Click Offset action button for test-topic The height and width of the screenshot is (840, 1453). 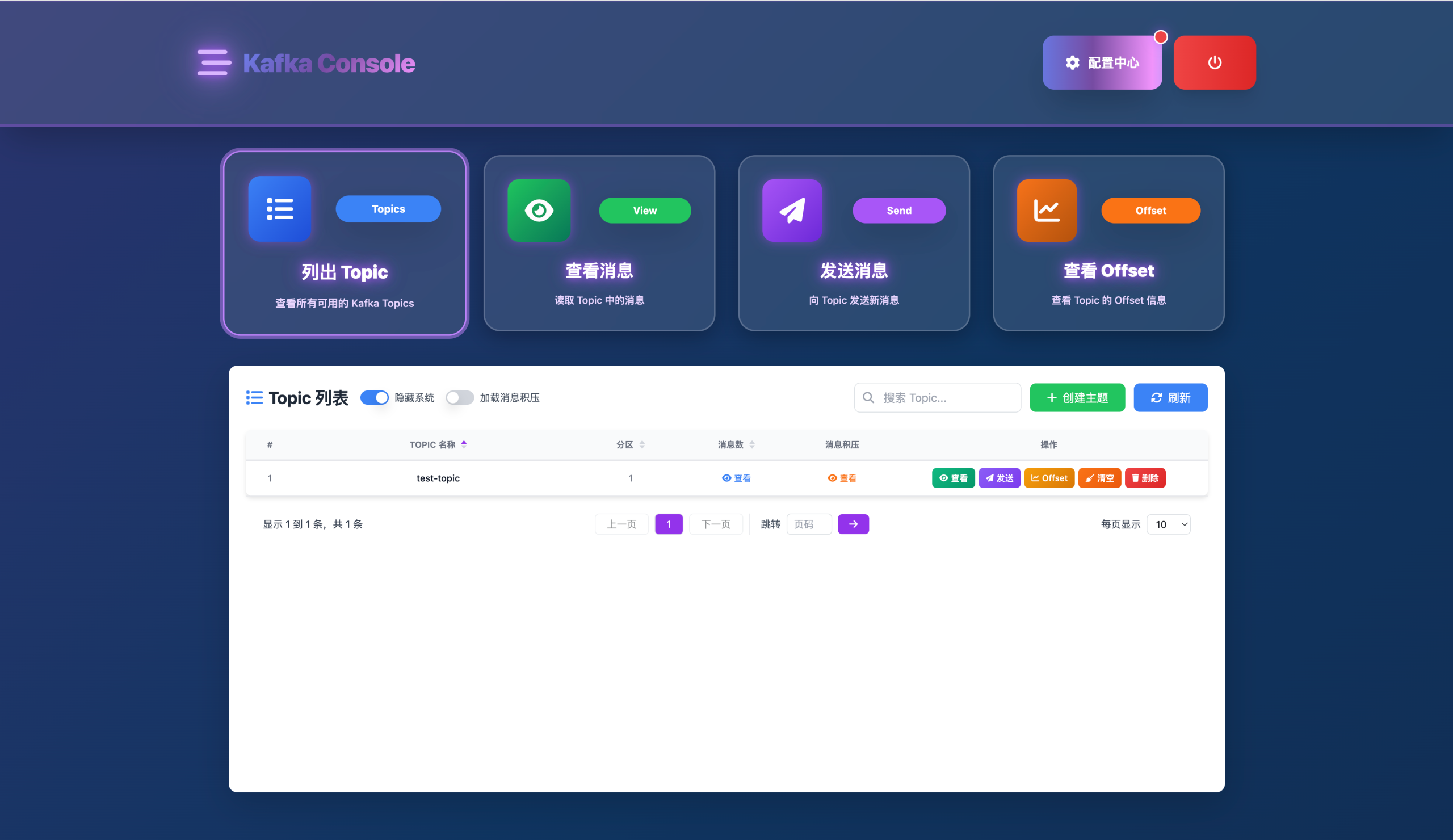pyautogui.click(x=1049, y=478)
